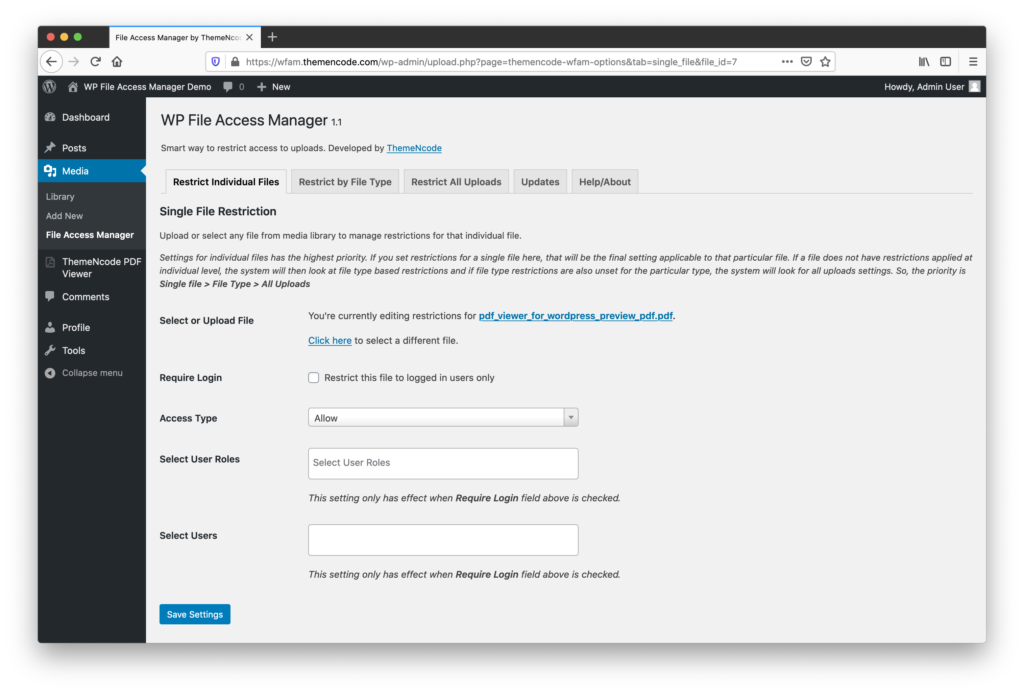Bookmark this page with the star icon
This screenshot has width=1024, height=693.
[825, 61]
